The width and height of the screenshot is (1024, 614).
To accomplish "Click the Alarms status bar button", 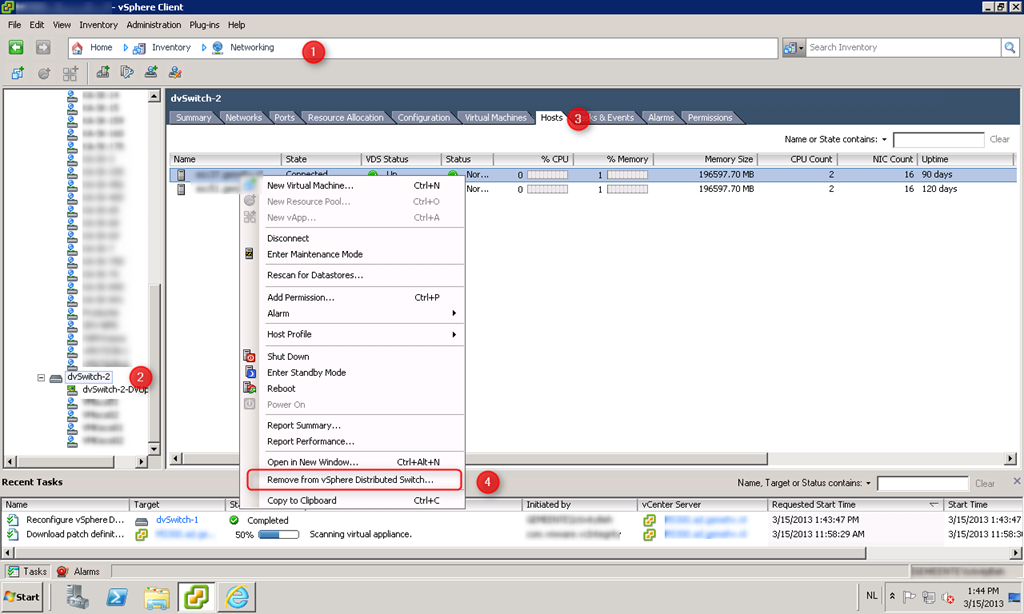I will [79, 572].
